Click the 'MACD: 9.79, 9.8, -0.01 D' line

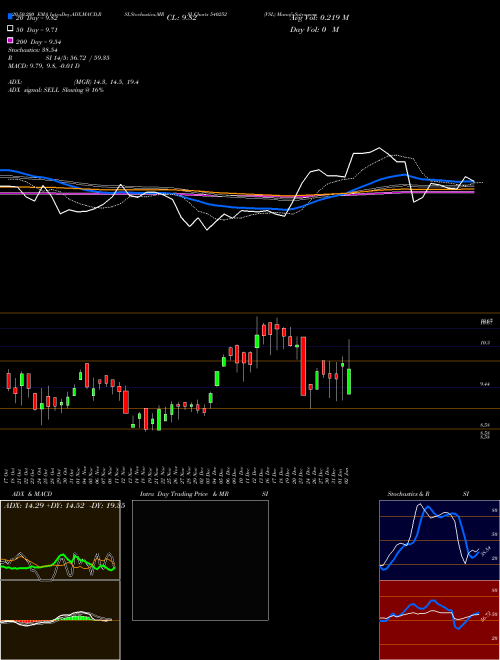(x=44, y=66)
